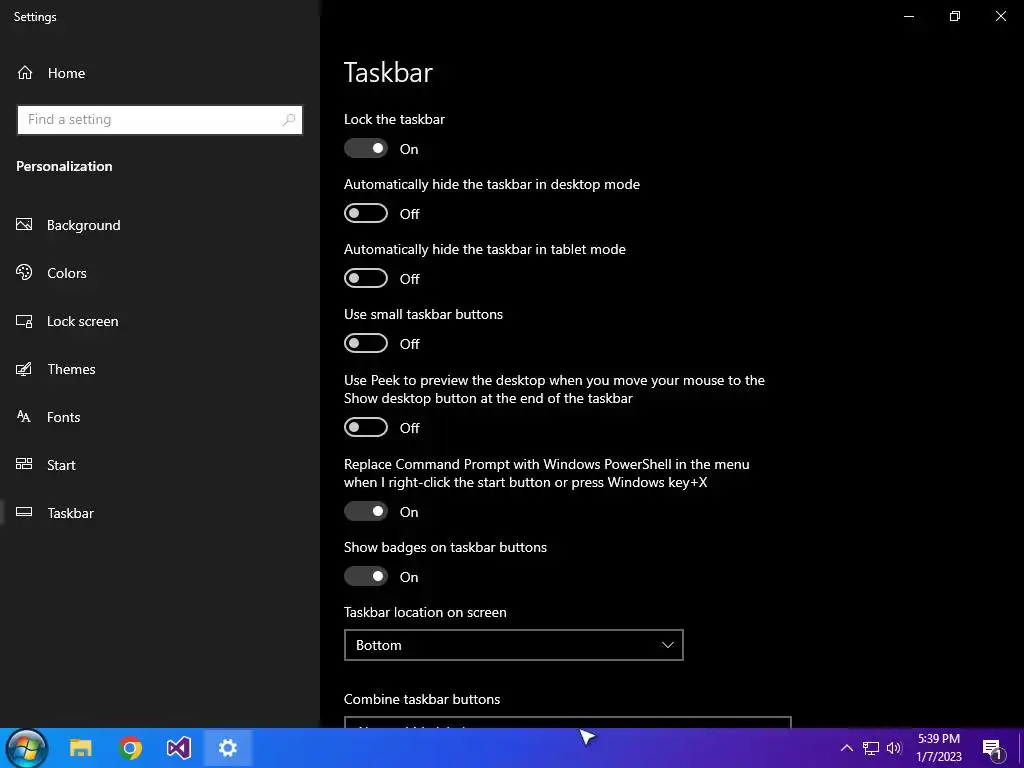Viewport: 1024px width, 768px height.
Task: Enable auto-hide taskbar in tablet mode
Action: point(366,278)
